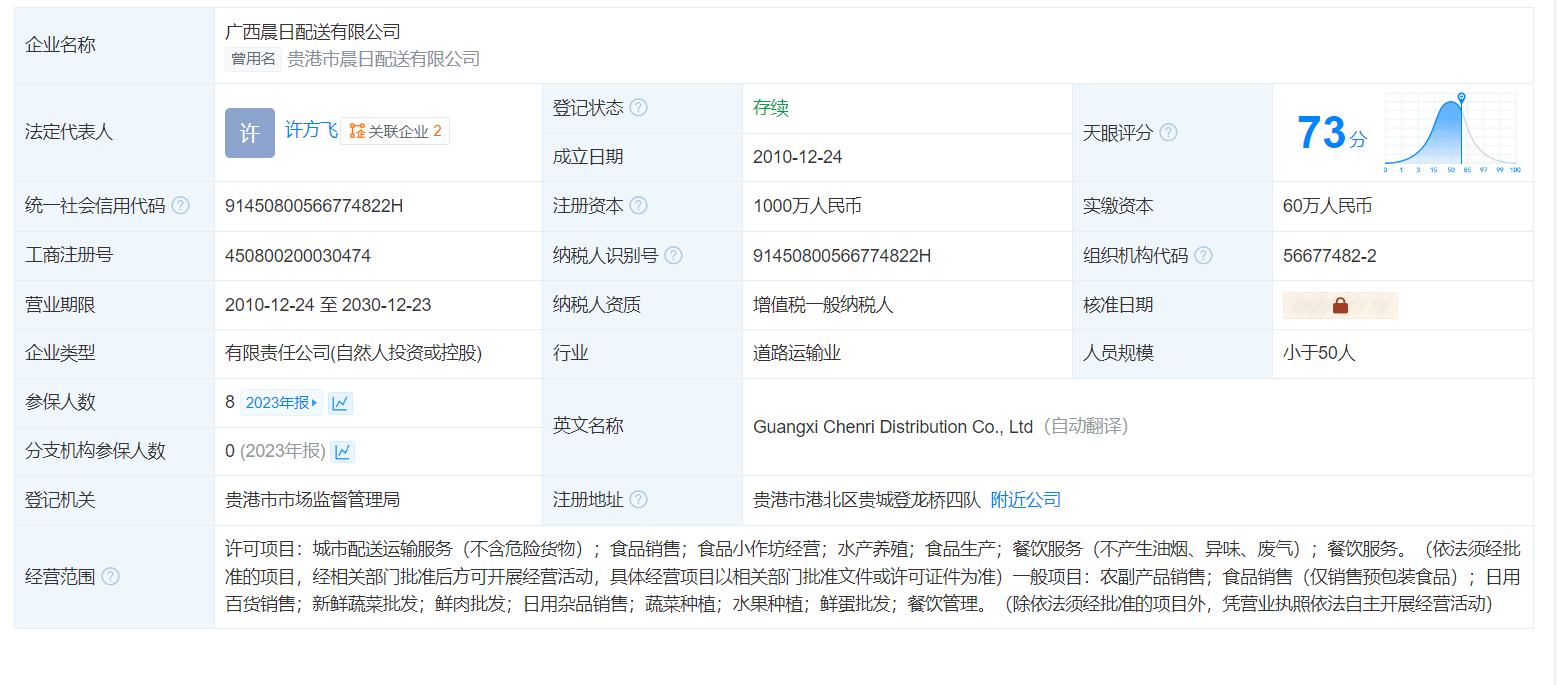
Task: Click the (2023年报) note beside 0
Action: point(283,451)
